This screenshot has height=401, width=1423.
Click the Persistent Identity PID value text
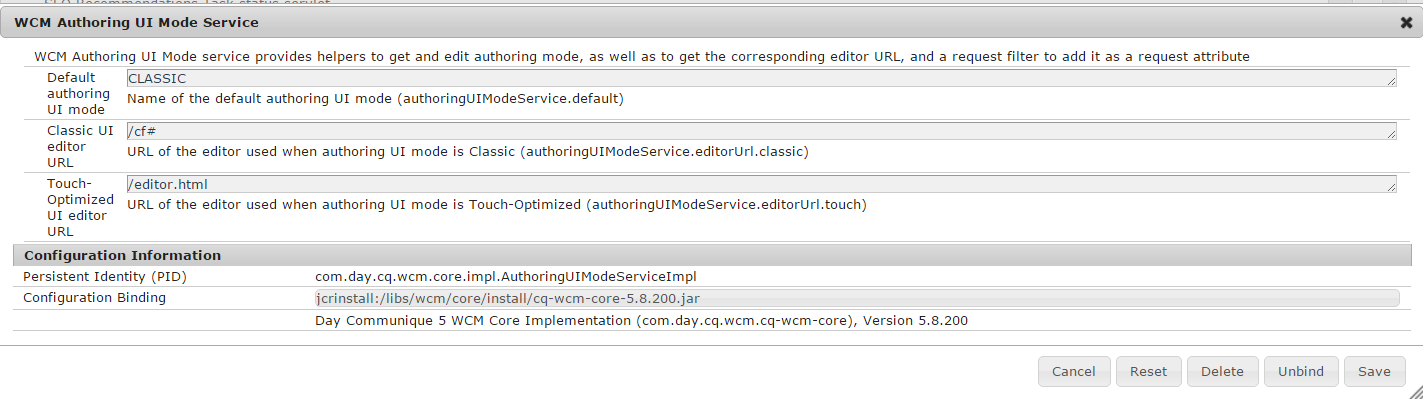[x=505, y=276]
